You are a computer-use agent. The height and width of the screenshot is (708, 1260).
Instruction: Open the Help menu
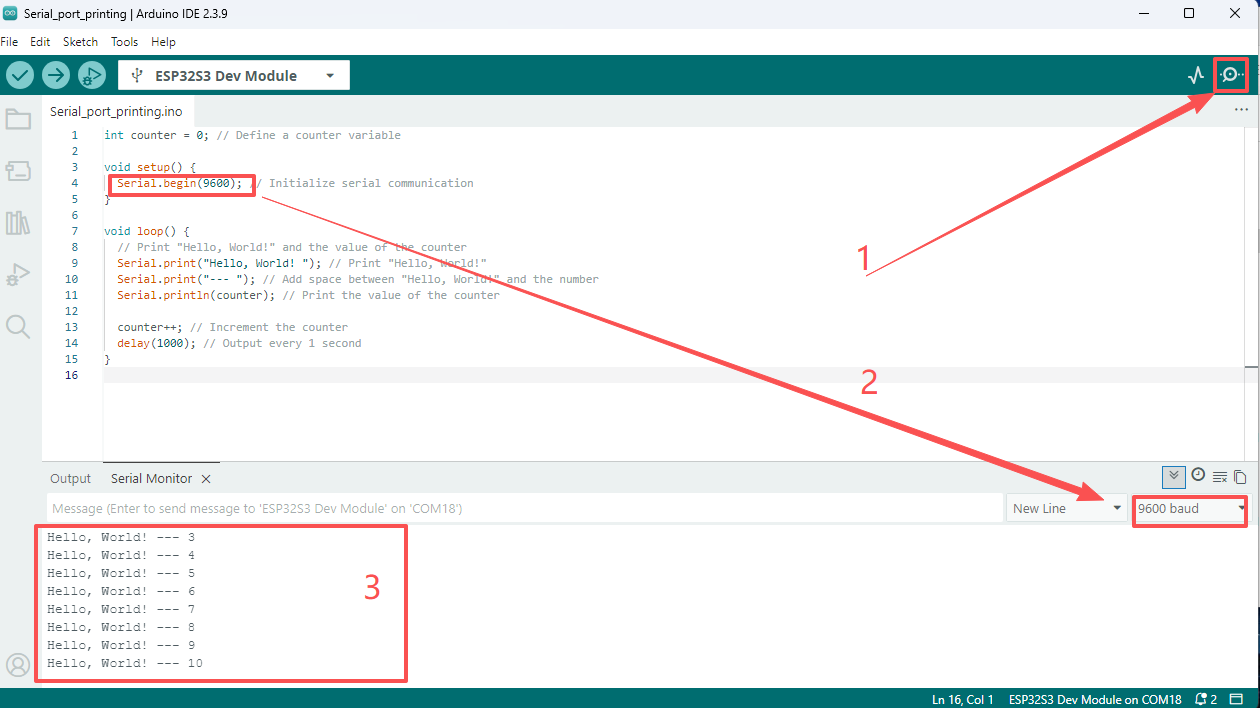(x=163, y=42)
